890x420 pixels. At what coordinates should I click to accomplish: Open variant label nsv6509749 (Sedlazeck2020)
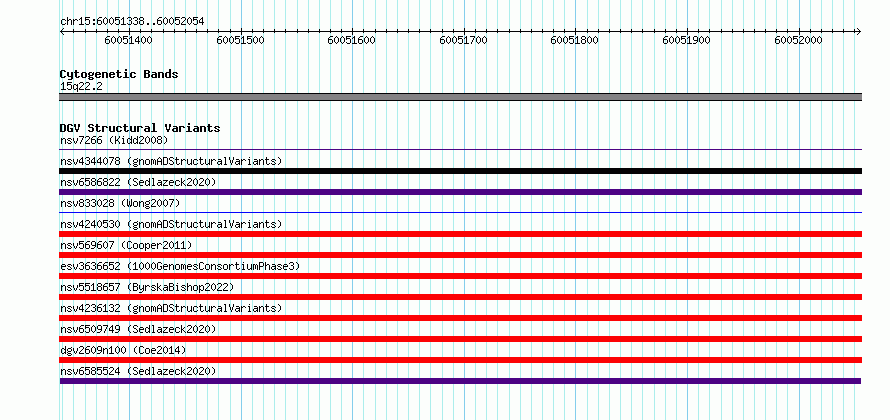click(x=138, y=329)
